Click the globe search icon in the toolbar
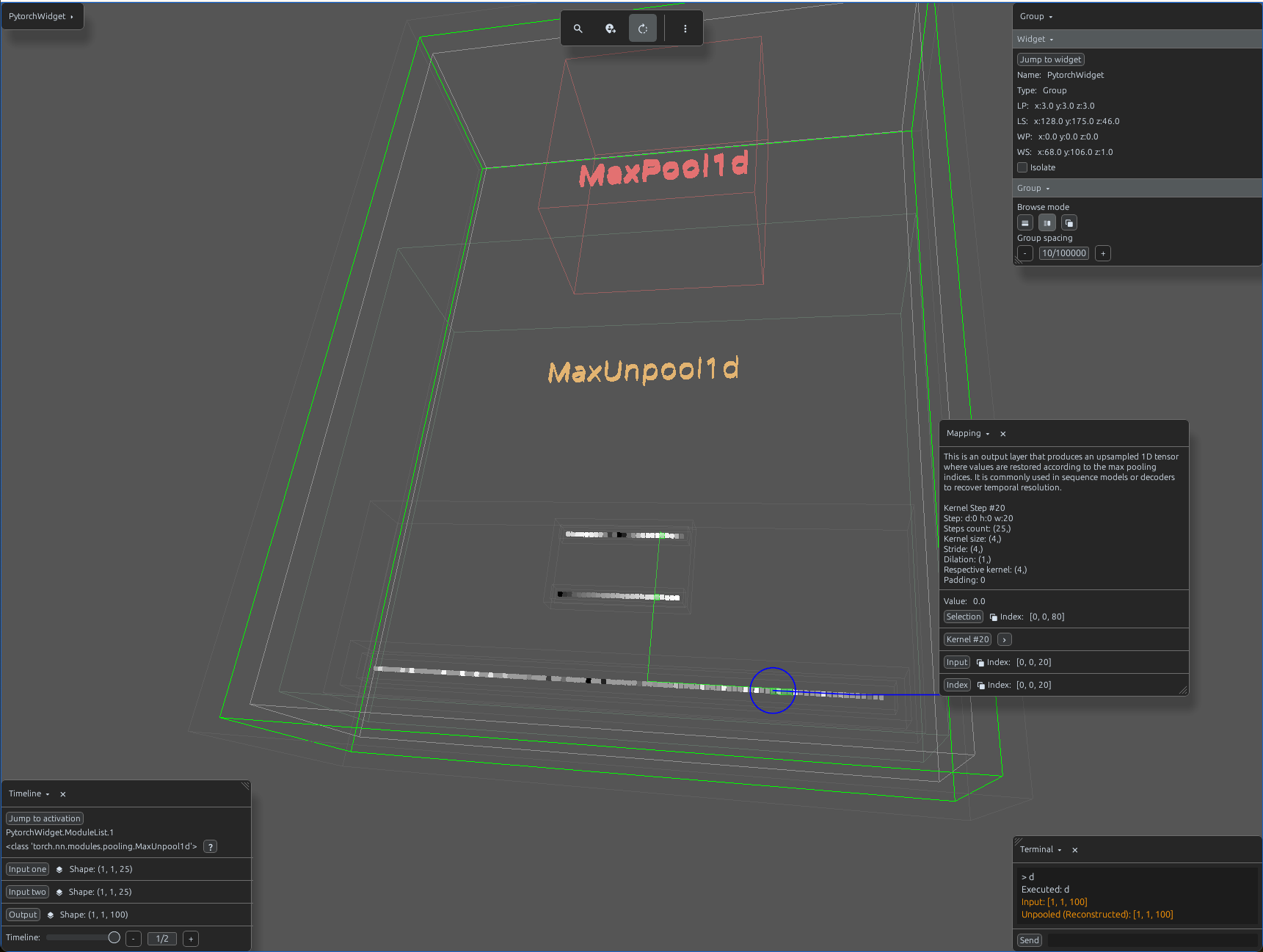This screenshot has height=952, width=1263. tap(611, 29)
